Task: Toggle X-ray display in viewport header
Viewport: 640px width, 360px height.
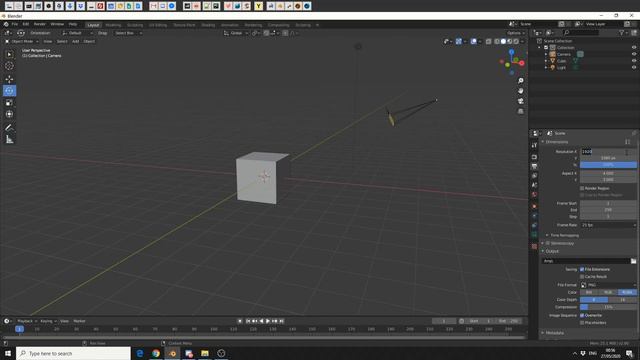Action: pos(488,41)
